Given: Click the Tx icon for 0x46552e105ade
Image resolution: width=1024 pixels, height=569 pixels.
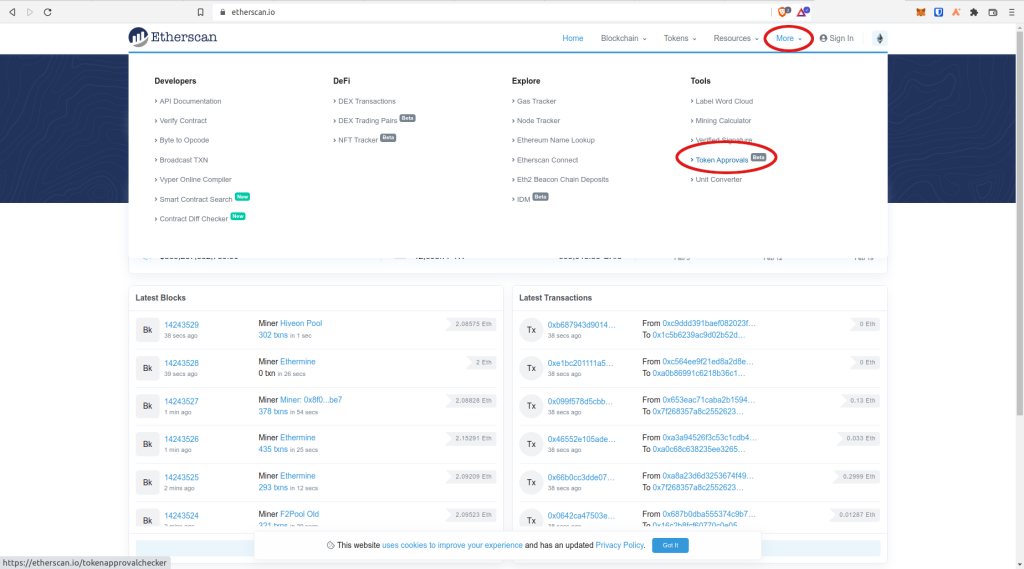Looking at the screenshot, I should click(x=532, y=444).
